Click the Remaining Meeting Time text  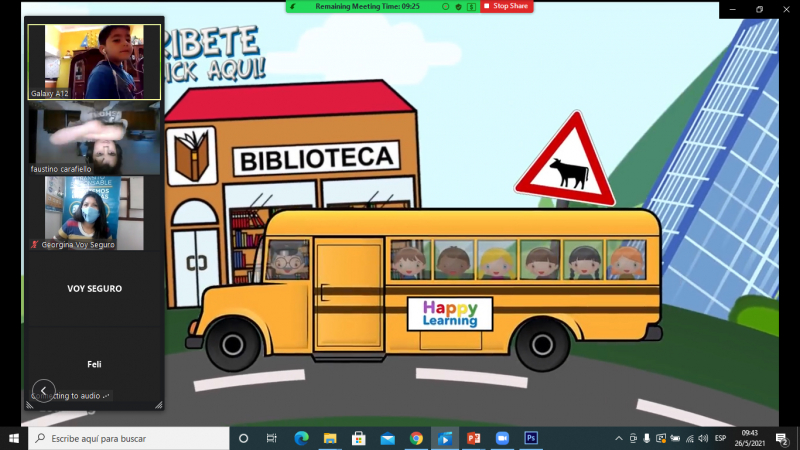pyautogui.click(x=367, y=7)
